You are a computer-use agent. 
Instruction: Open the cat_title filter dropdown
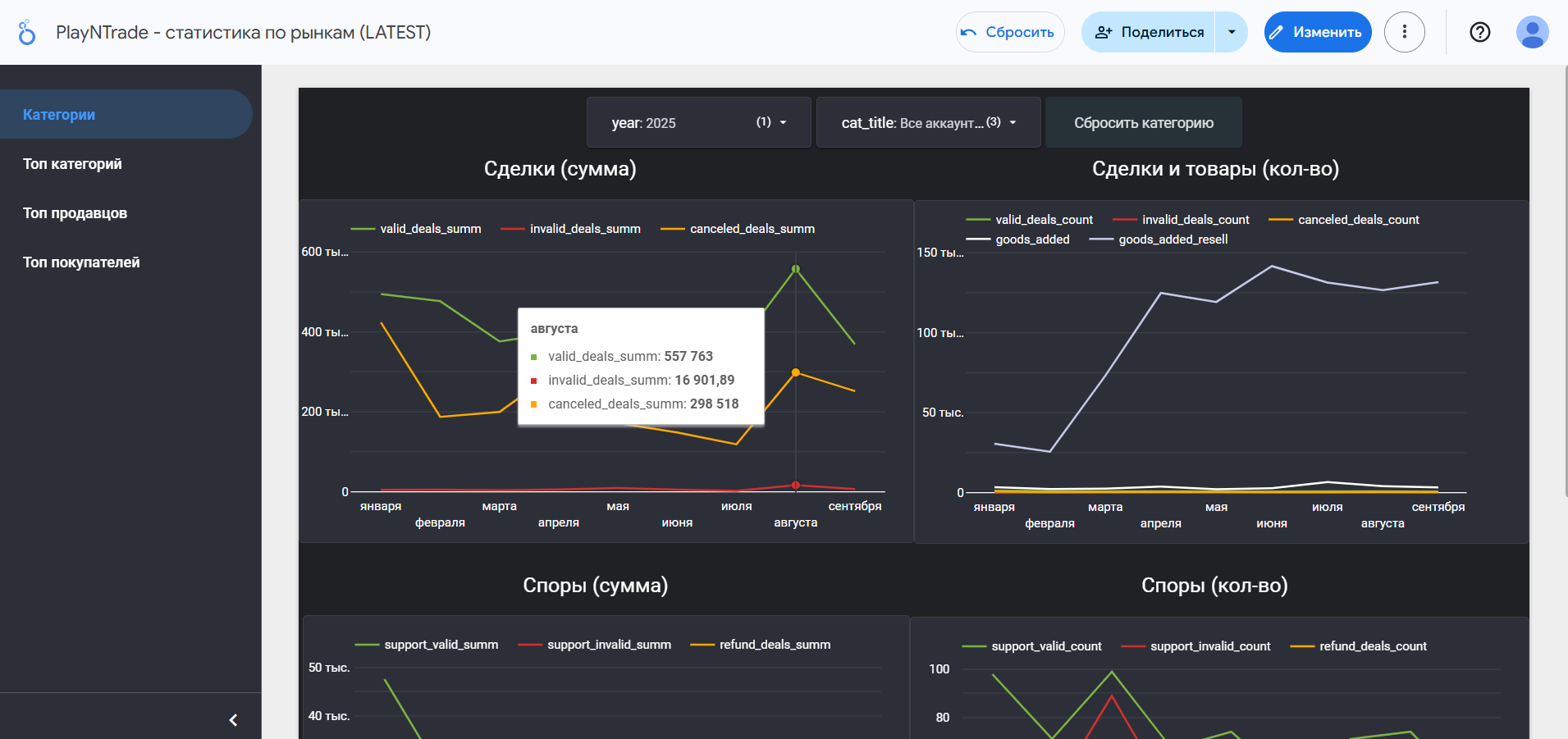(x=928, y=122)
